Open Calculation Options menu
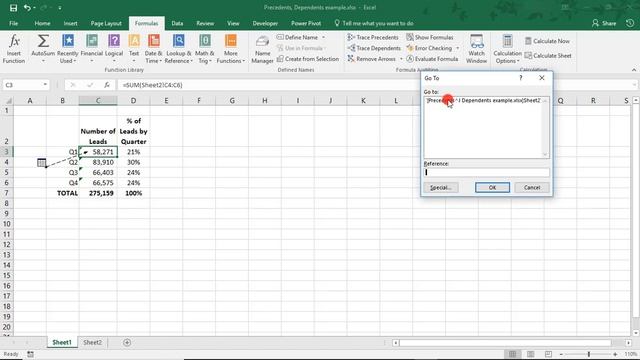 (x=507, y=49)
